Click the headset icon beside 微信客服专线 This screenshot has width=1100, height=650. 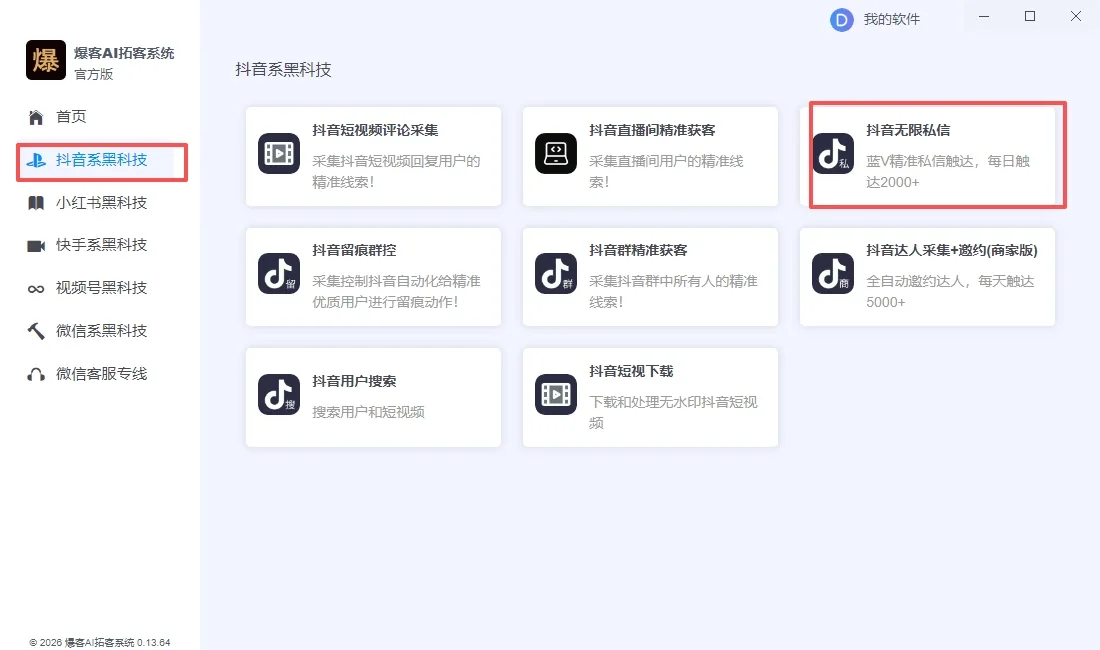[x=36, y=374]
